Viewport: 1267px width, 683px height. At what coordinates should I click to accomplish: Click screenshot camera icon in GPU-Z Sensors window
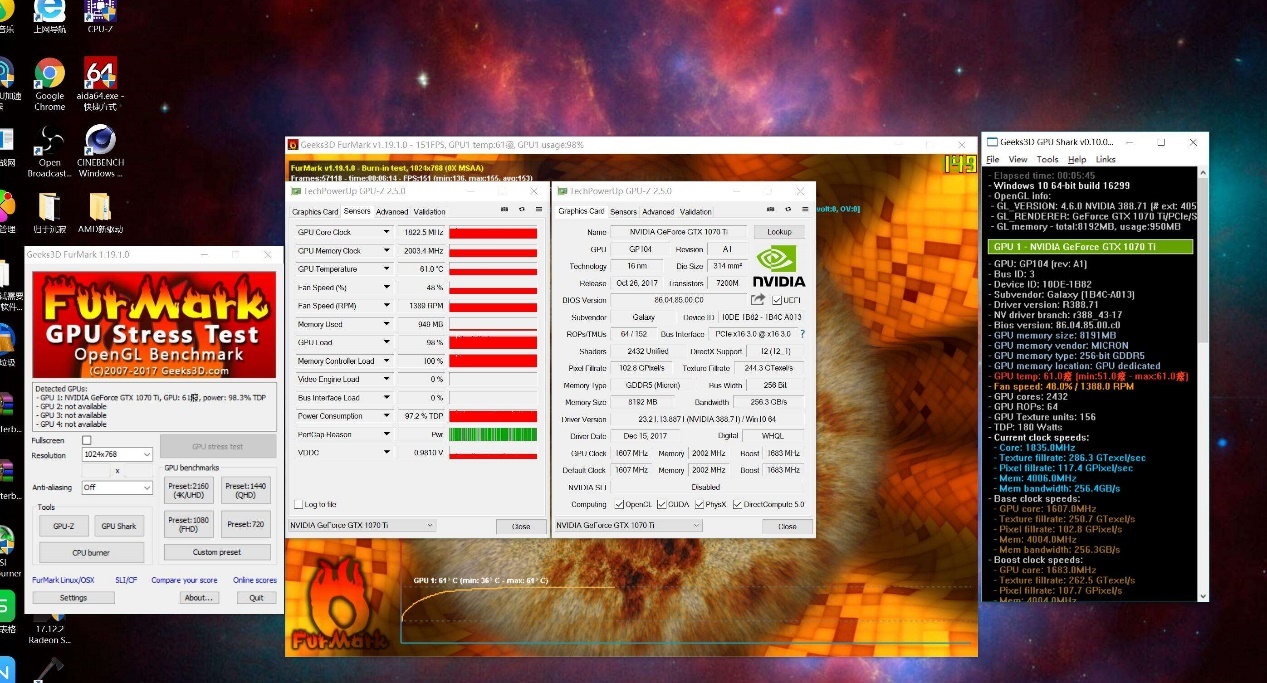tap(505, 210)
